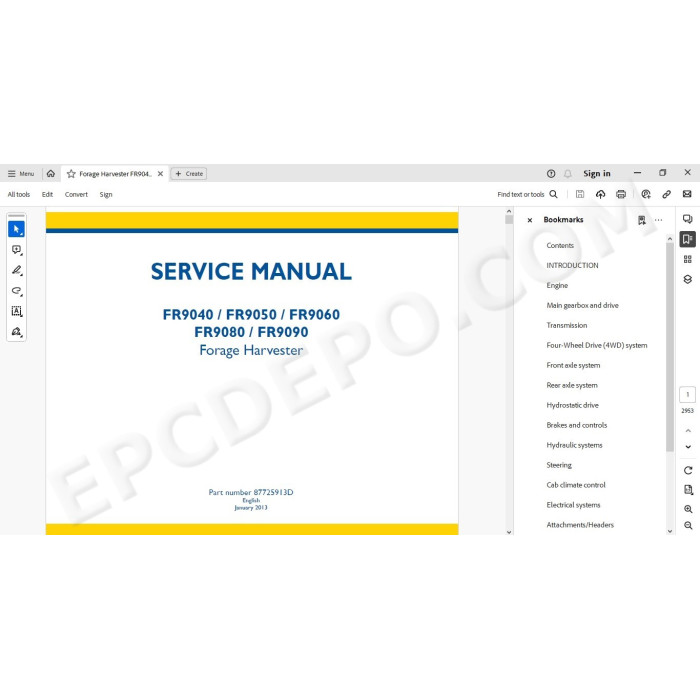Image resolution: width=700 pixels, height=700 pixels.
Task: Open the Rear axle system bookmark
Action: 572,385
